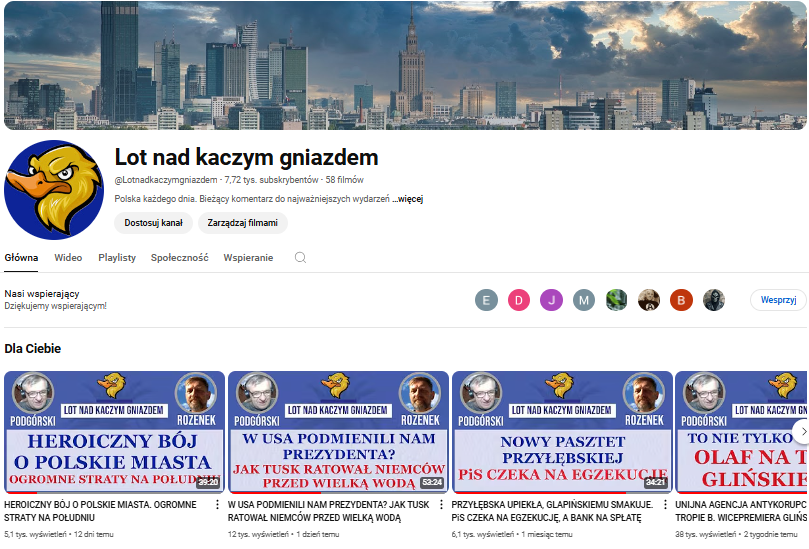Click the 38 tys. wyświetleń stats text
Viewport: 809px width, 549px height.
[x=706, y=535]
